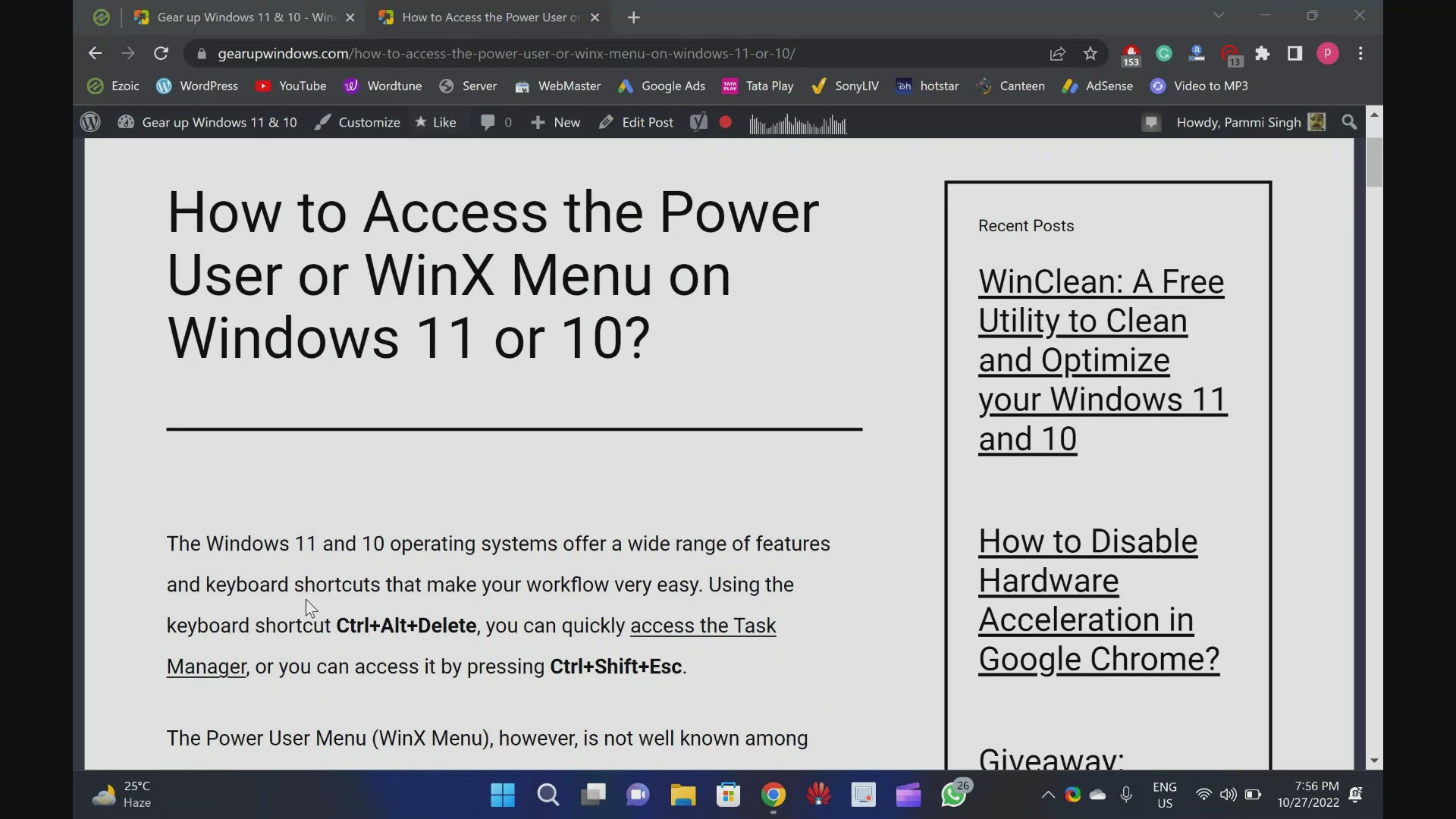Open the Canteen bookmark
The image size is (1456, 819).
click(1010, 86)
